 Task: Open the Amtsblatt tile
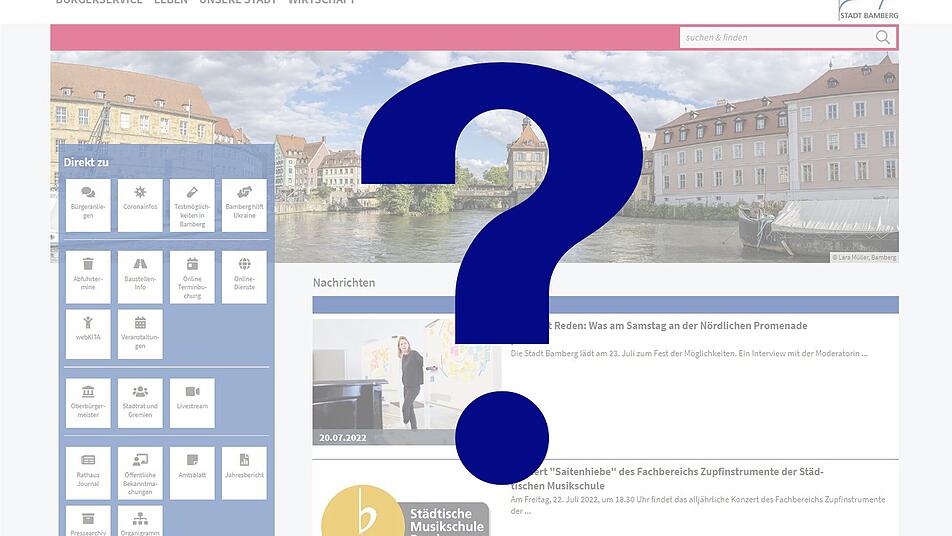click(x=192, y=473)
